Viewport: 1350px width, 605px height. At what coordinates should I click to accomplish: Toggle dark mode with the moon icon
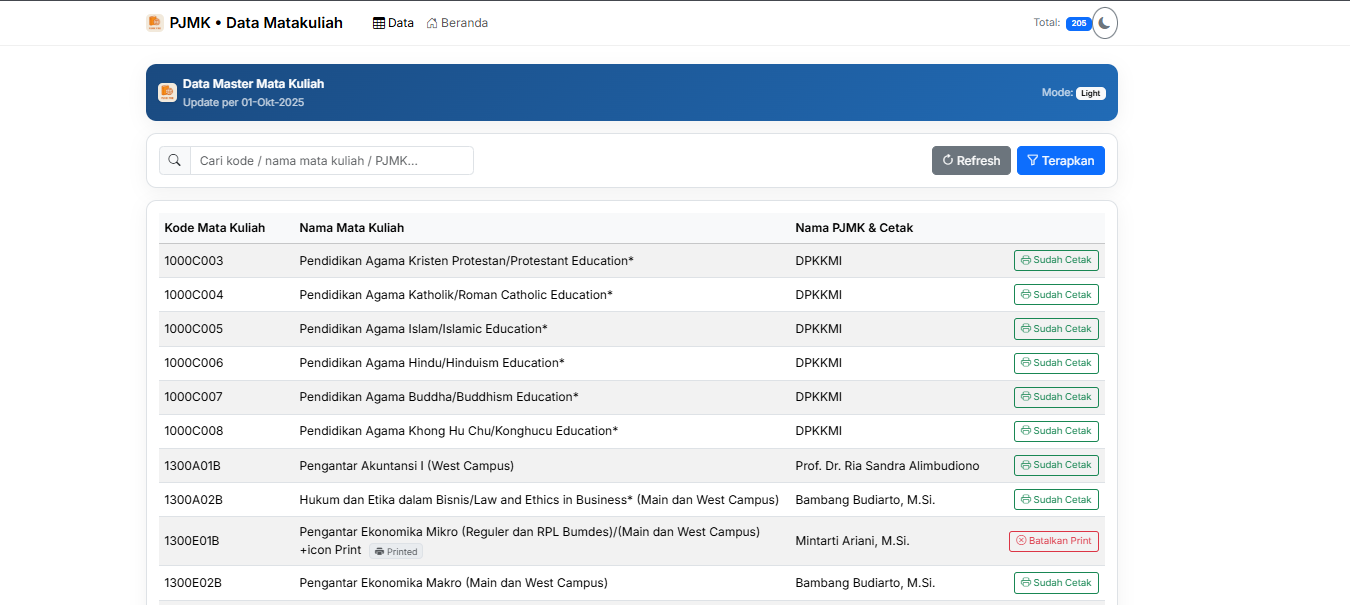(1104, 23)
